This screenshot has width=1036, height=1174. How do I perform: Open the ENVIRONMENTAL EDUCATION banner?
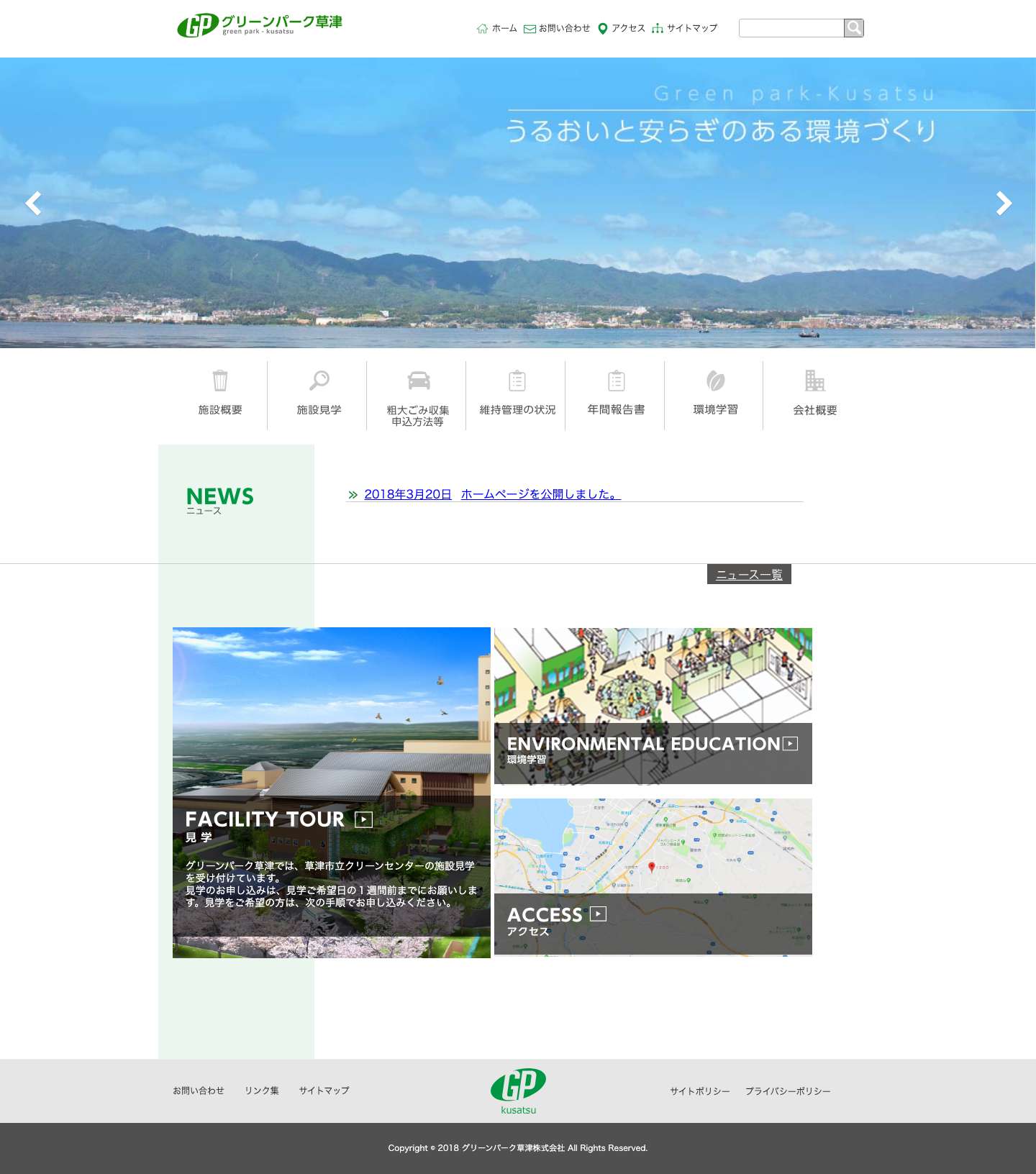[653, 706]
